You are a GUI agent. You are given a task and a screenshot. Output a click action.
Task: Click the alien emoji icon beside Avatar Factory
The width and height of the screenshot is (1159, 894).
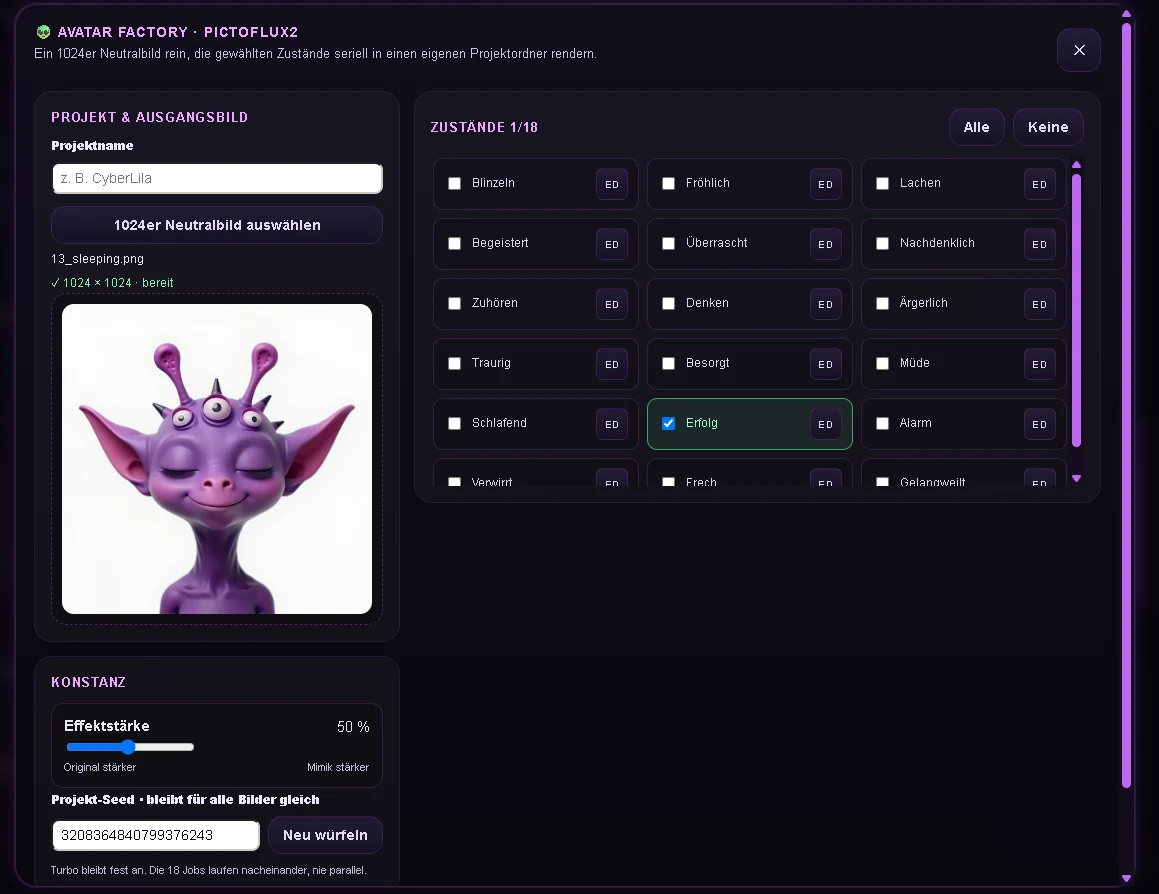pos(44,32)
